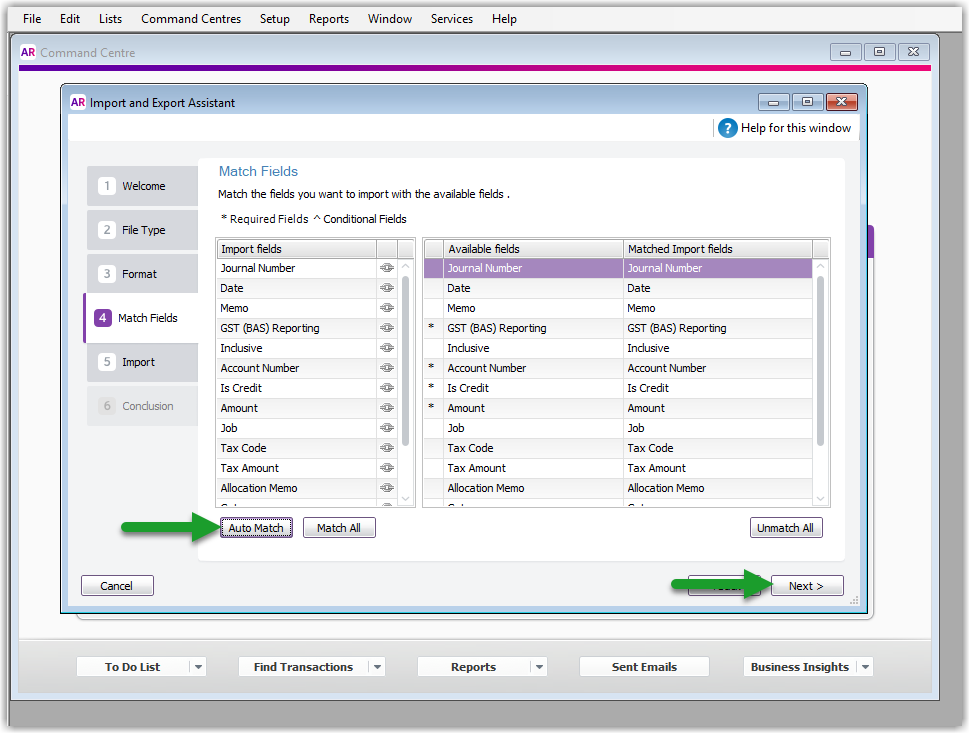Click the AR logo in Import and Export Assistant title

coord(78,102)
